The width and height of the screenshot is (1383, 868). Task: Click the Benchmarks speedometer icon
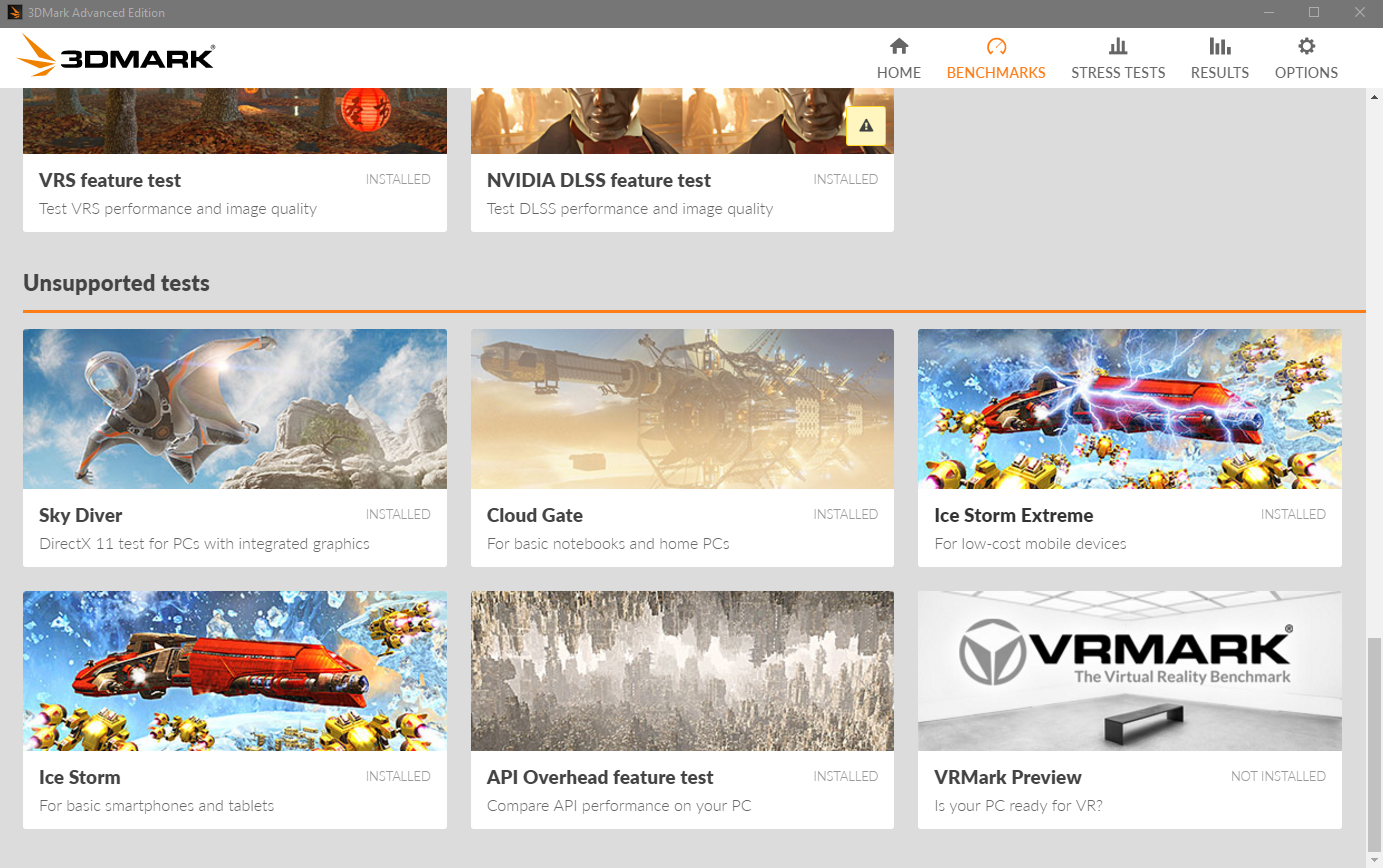pos(996,46)
